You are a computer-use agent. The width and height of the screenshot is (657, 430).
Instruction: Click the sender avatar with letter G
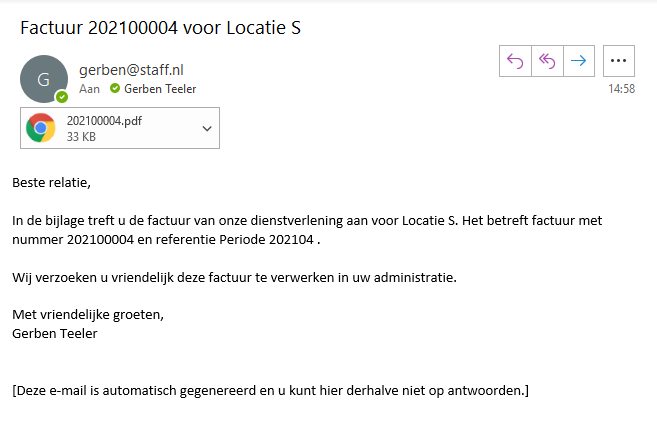pos(44,79)
